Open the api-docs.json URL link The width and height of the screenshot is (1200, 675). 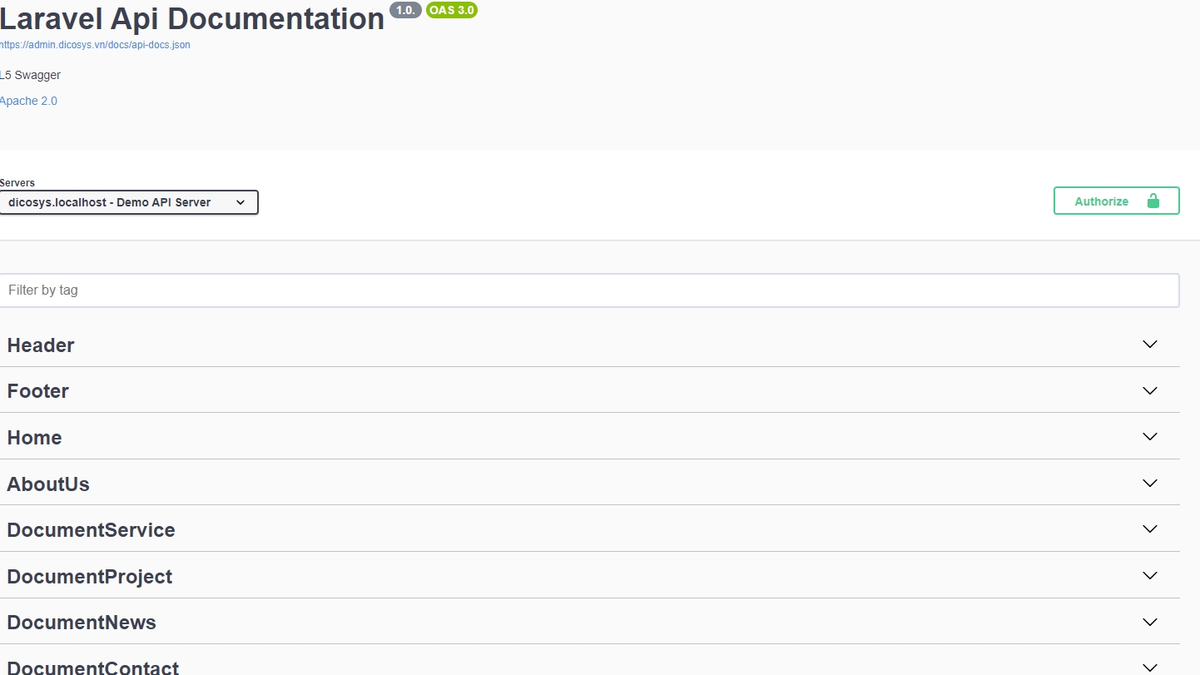(x=95, y=45)
